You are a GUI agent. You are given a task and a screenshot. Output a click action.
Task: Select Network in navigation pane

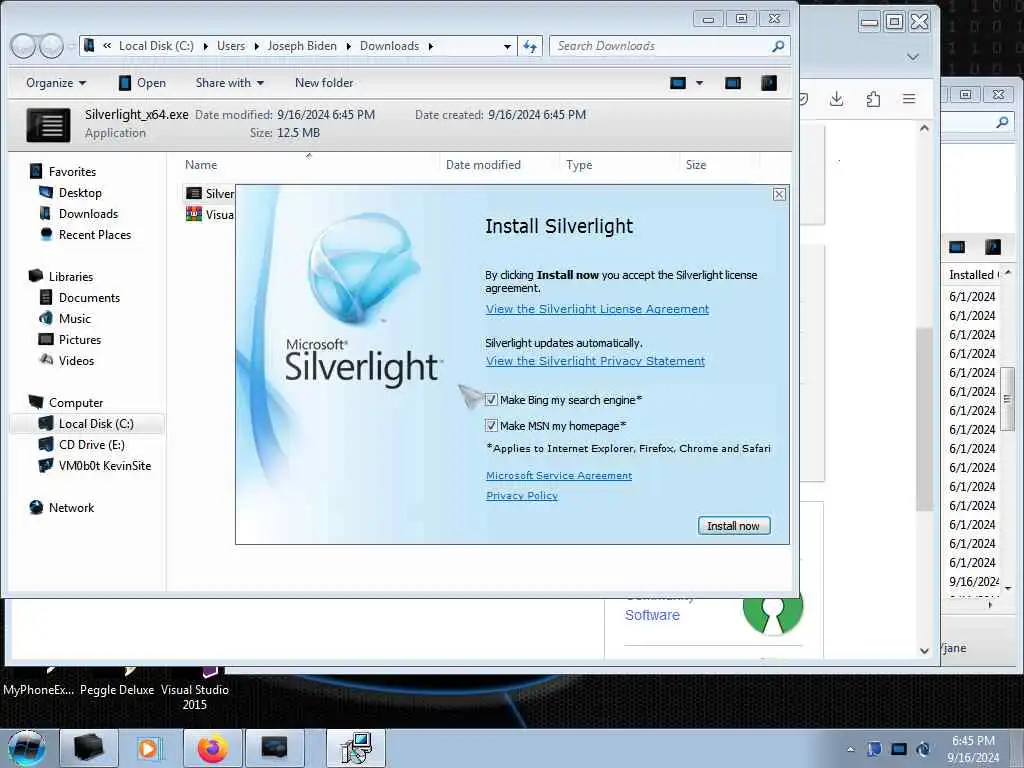(x=71, y=507)
